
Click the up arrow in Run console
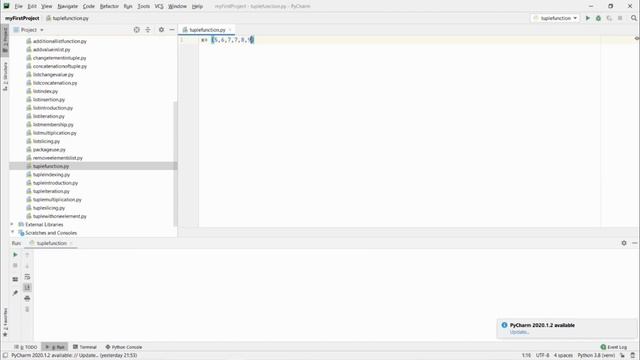[27, 255]
